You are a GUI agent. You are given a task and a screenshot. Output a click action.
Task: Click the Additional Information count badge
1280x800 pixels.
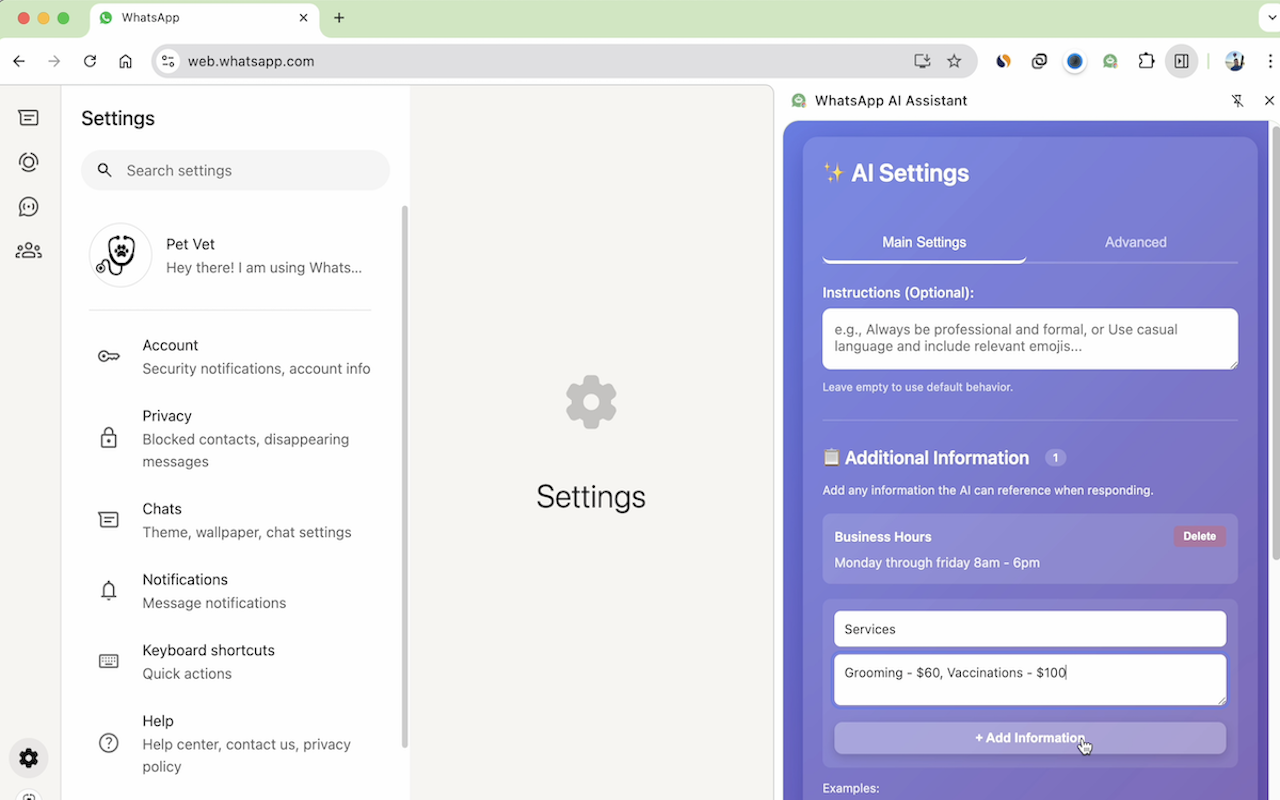point(1055,458)
